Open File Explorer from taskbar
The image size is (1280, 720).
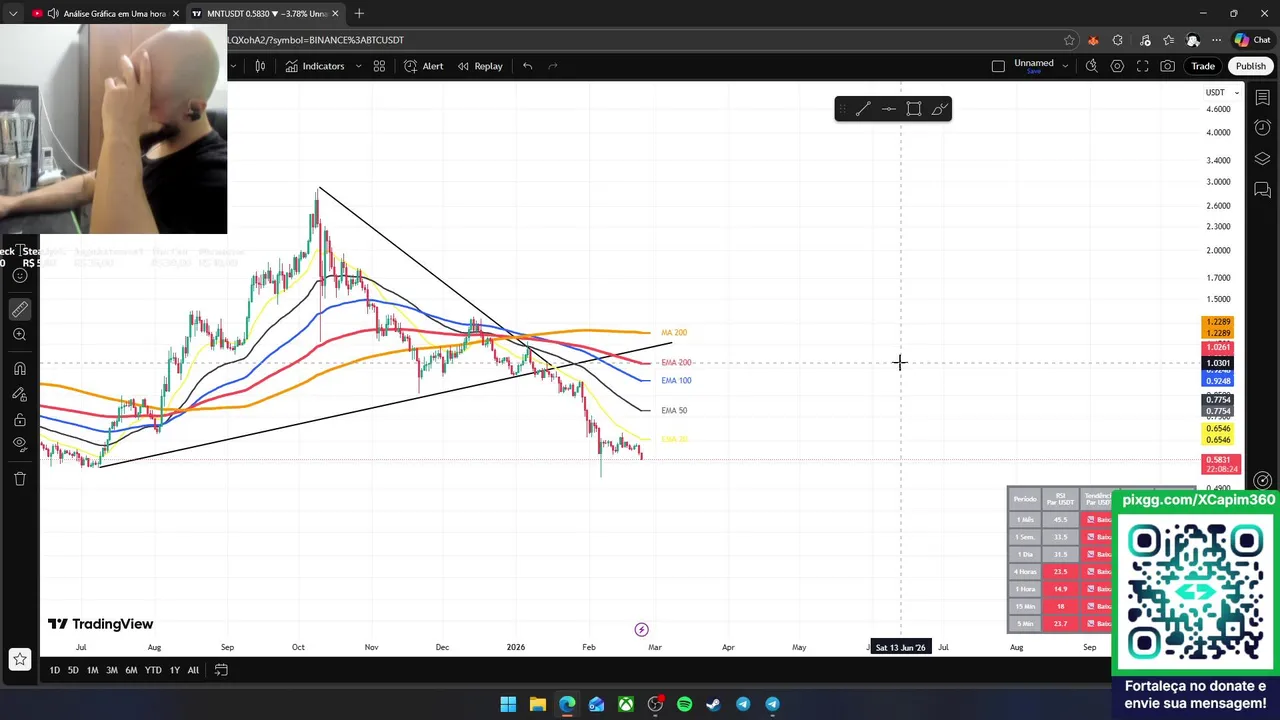537,704
